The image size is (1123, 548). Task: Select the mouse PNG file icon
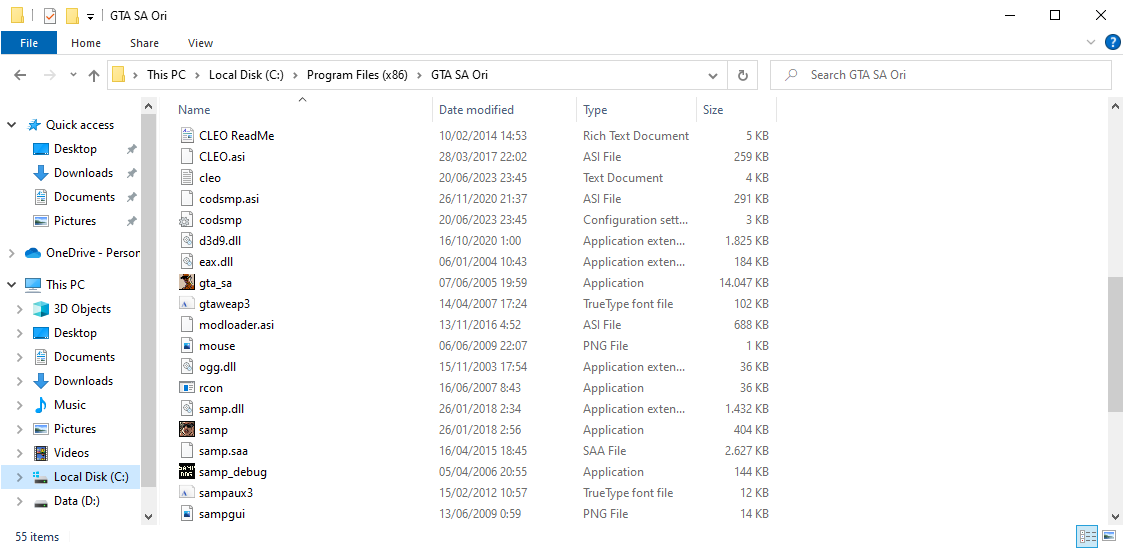coord(186,345)
